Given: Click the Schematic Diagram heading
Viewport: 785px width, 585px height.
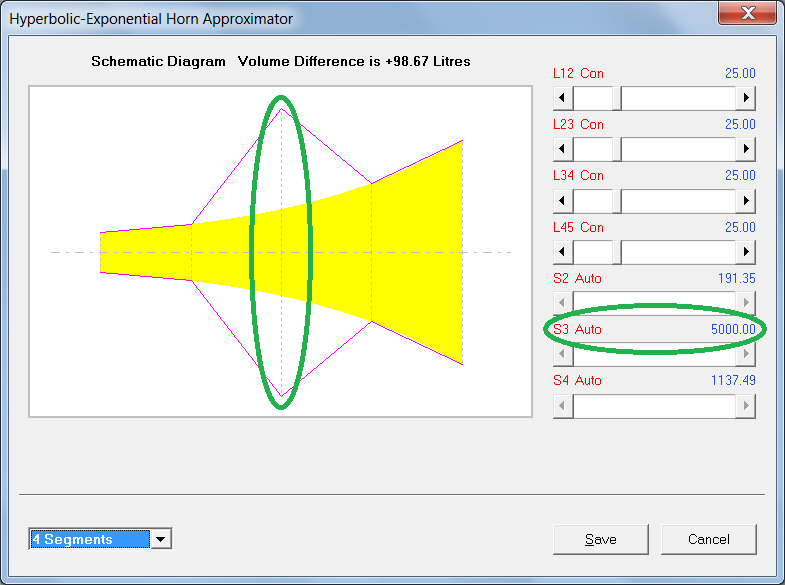Looking at the screenshot, I should tap(158, 62).
